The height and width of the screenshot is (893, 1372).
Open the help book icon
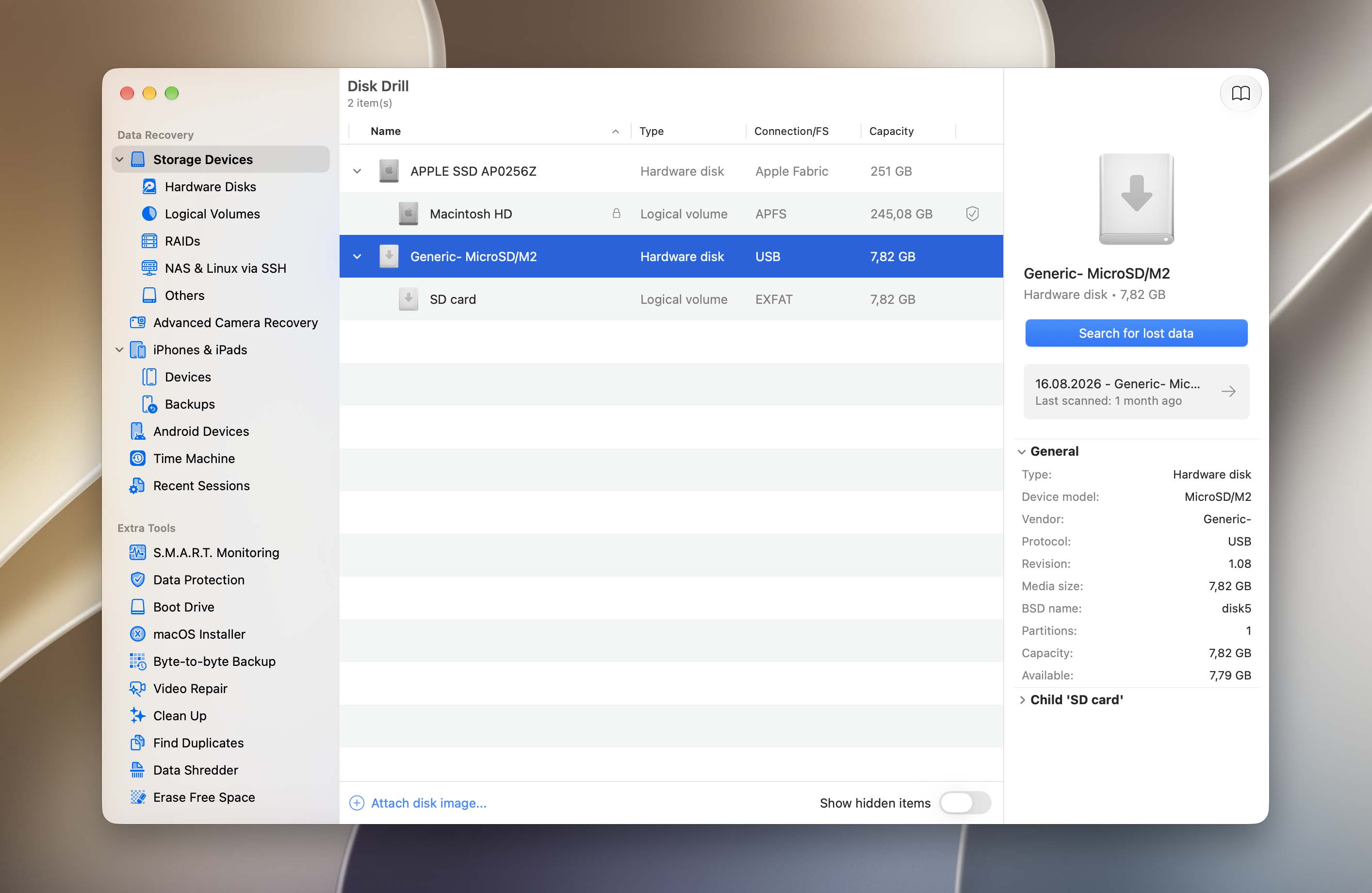pyautogui.click(x=1240, y=93)
